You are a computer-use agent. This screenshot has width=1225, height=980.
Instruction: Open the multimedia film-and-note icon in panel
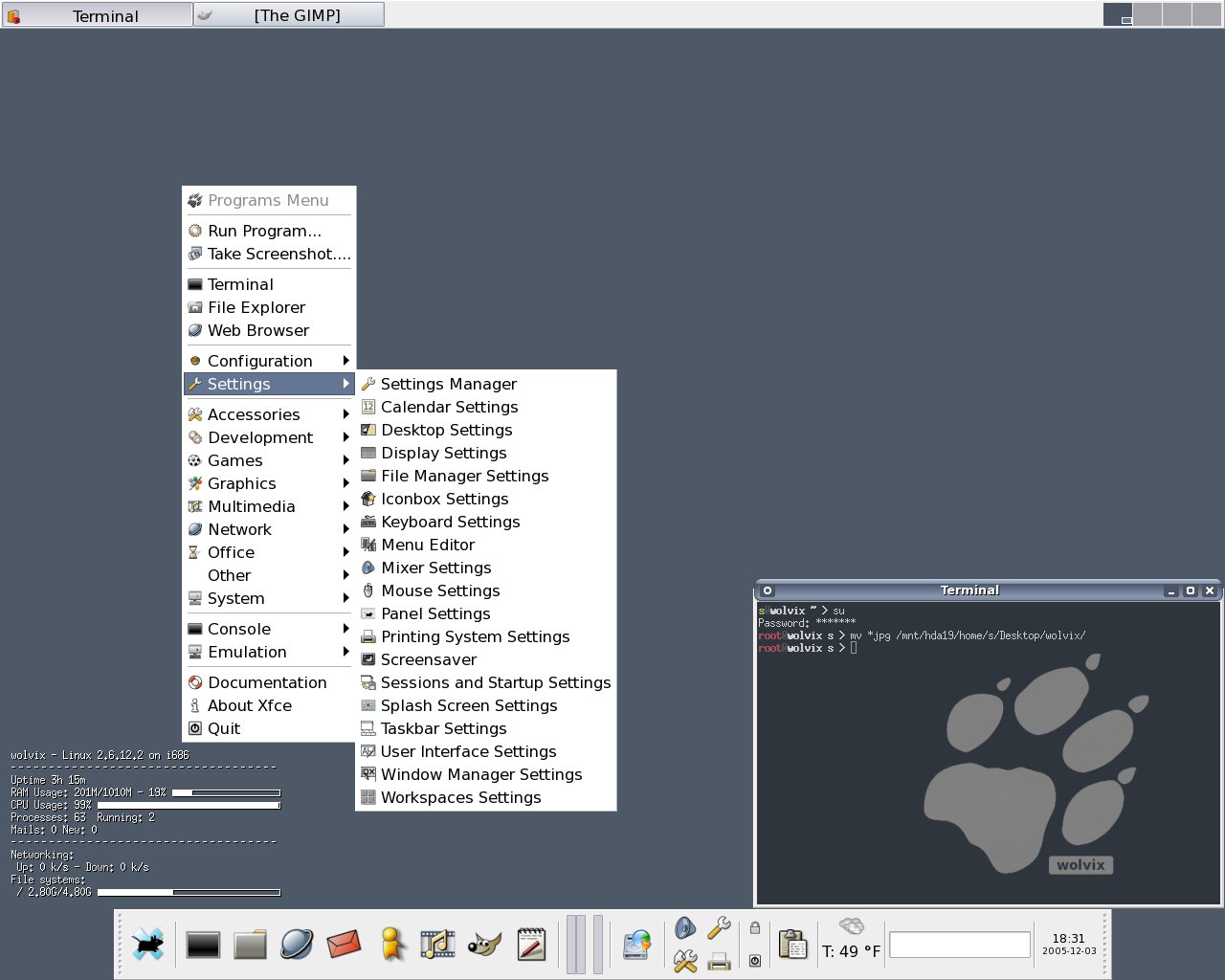437,945
